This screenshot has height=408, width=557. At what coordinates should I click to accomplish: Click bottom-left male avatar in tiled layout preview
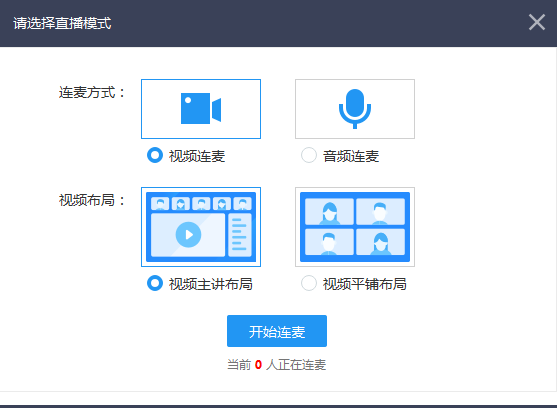pyautogui.click(x=330, y=242)
